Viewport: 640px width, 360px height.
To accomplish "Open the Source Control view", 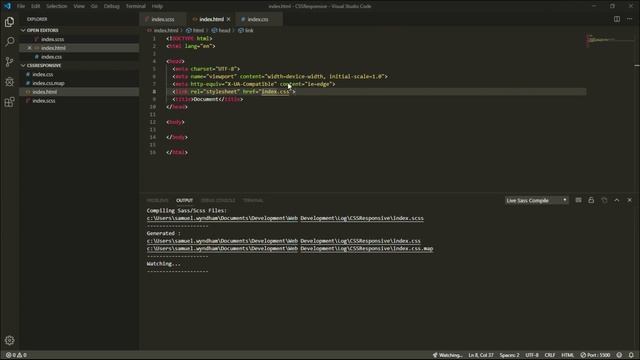I will point(9,62).
